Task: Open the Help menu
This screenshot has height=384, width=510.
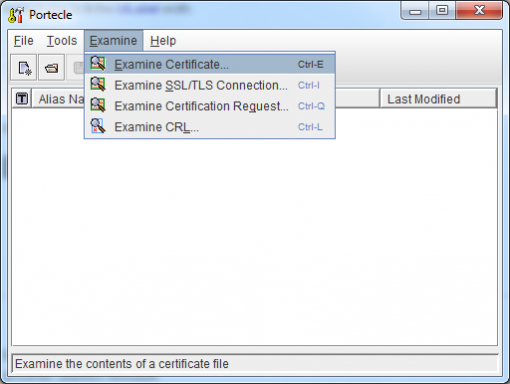Action: tap(163, 41)
